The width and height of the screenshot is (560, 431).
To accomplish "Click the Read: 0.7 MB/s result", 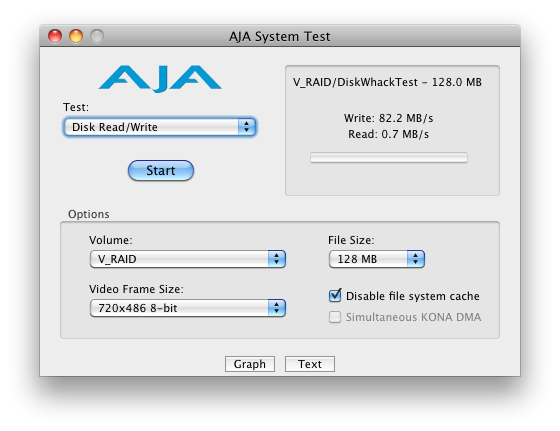I will pyautogui.click(x=389, y=134).
